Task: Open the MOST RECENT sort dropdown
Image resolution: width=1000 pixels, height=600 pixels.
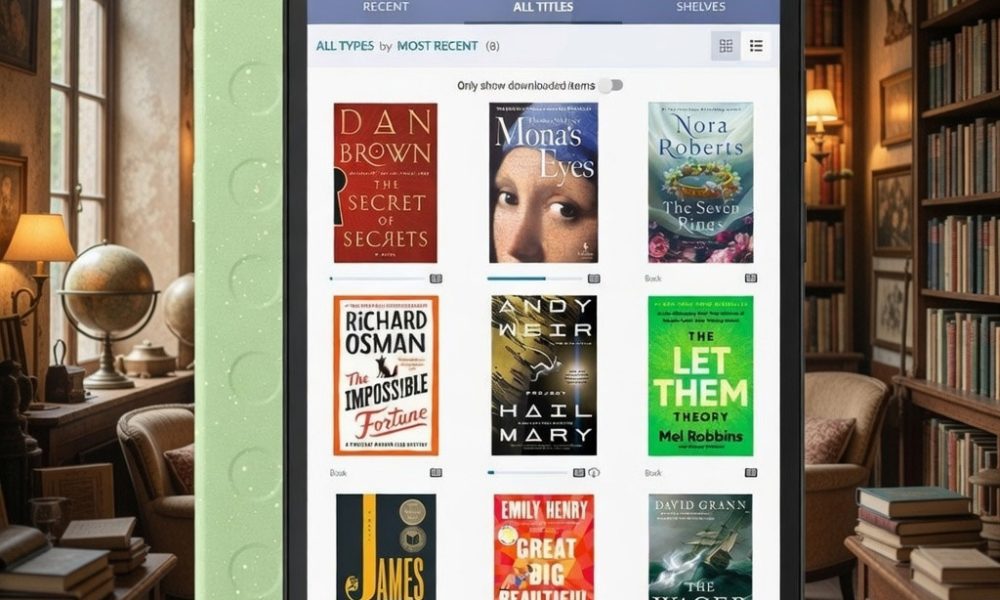Action: click(438, 46)
